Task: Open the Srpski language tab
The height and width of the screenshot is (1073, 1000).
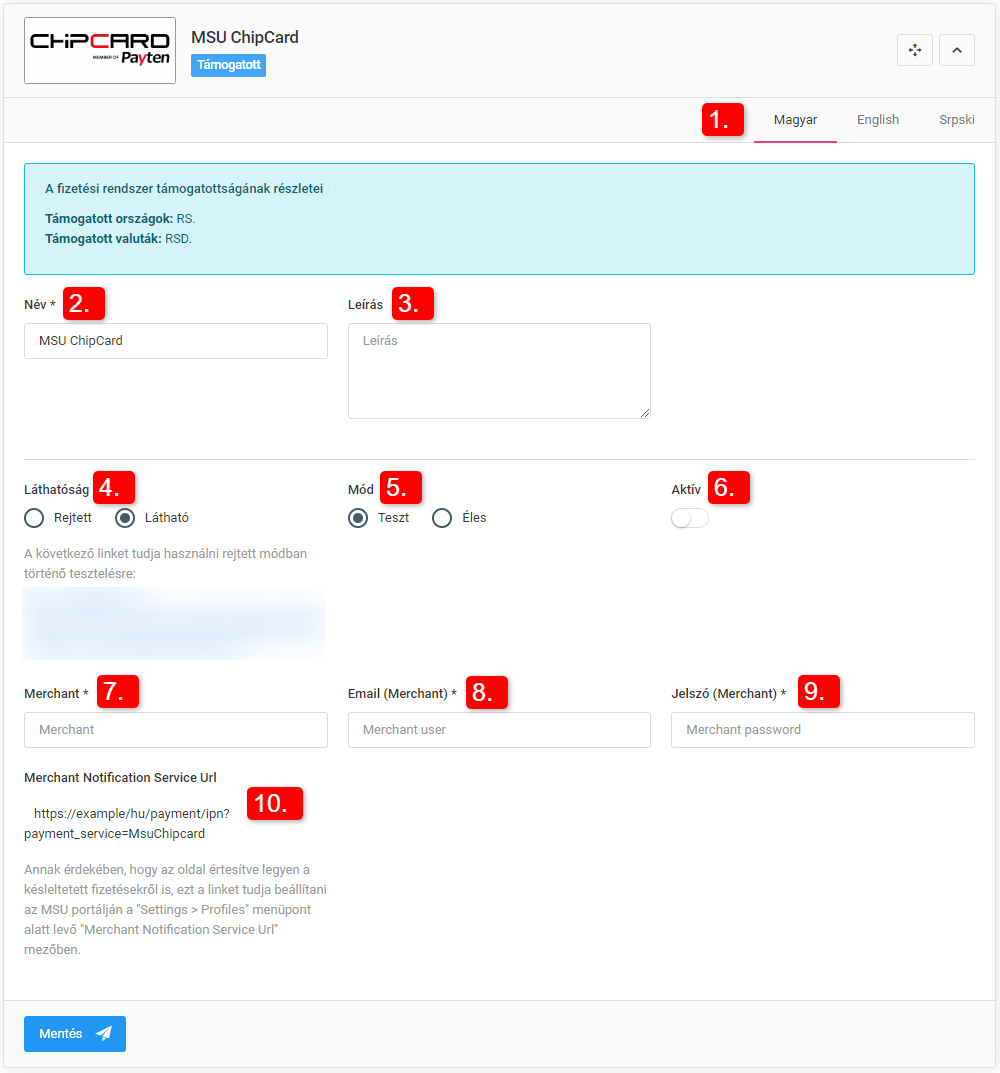Action: 956,120
